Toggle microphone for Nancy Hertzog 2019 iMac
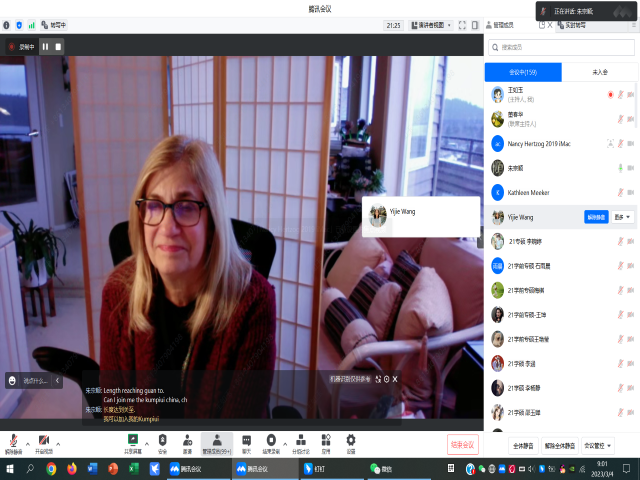 620,144
